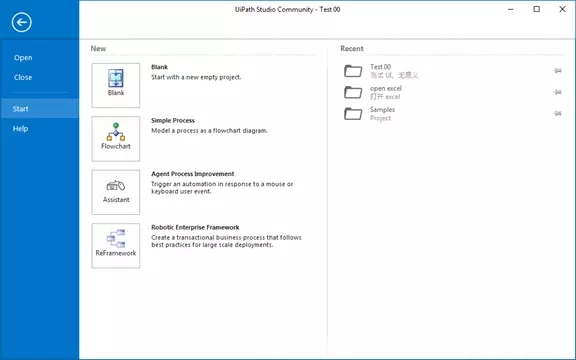Choose the Assistant template tile
The width and height of the screenshot is (576, 360).
click(116, 192)
